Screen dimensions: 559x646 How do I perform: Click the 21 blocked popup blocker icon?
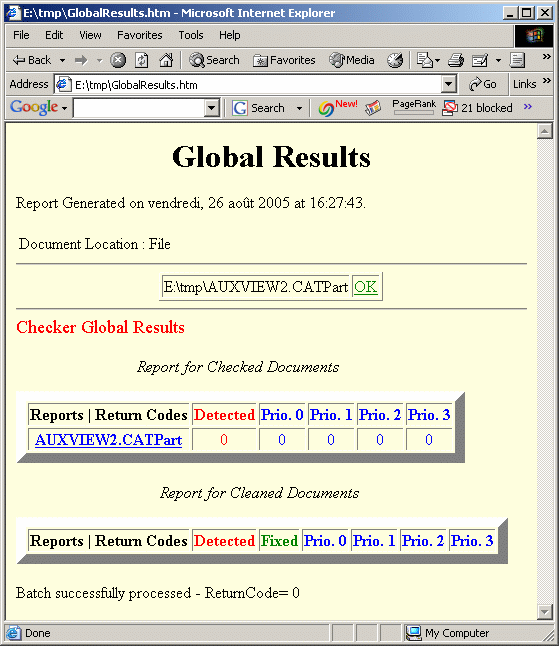click(x=477, y=108)
